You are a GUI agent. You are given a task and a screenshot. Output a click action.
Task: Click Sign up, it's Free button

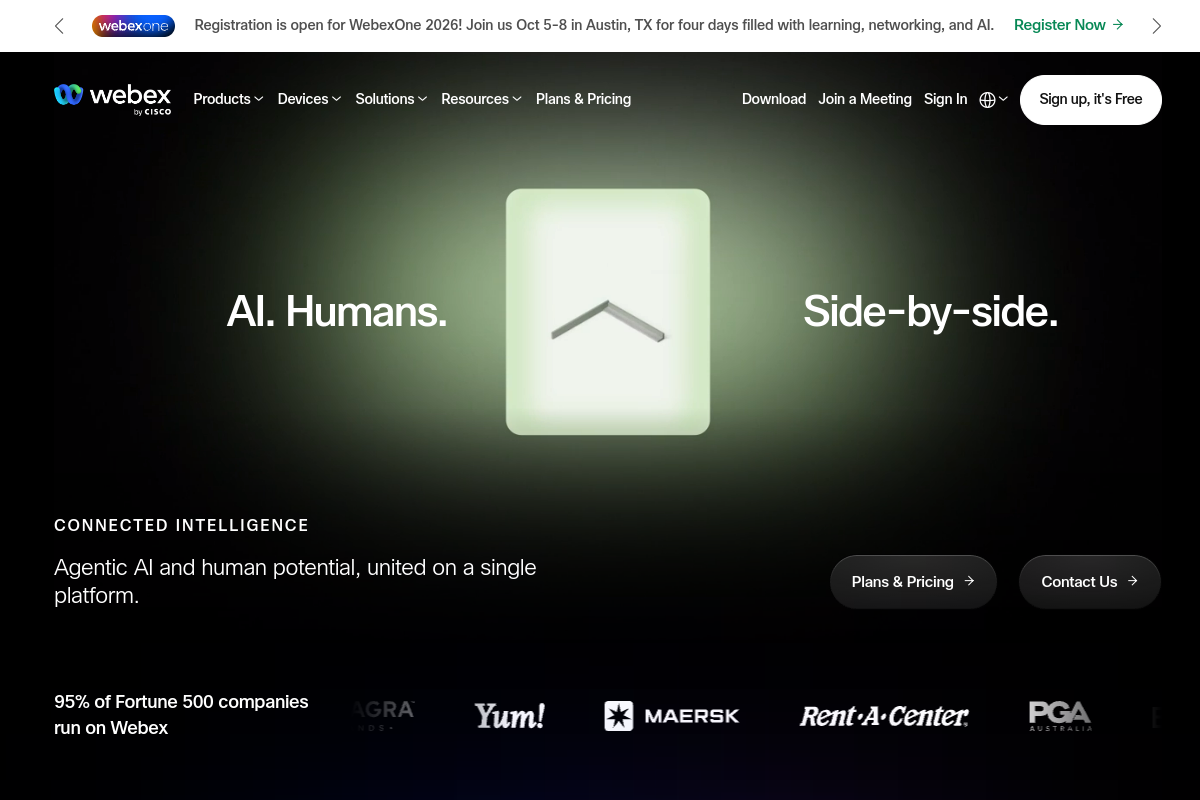(1090, 99)
